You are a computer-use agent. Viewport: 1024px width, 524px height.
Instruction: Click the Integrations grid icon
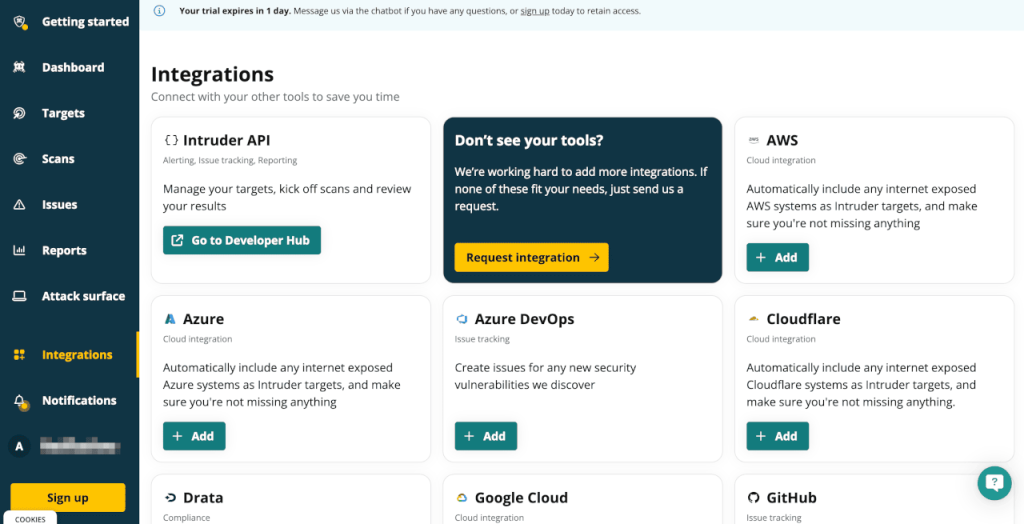(x=20, y=355)
